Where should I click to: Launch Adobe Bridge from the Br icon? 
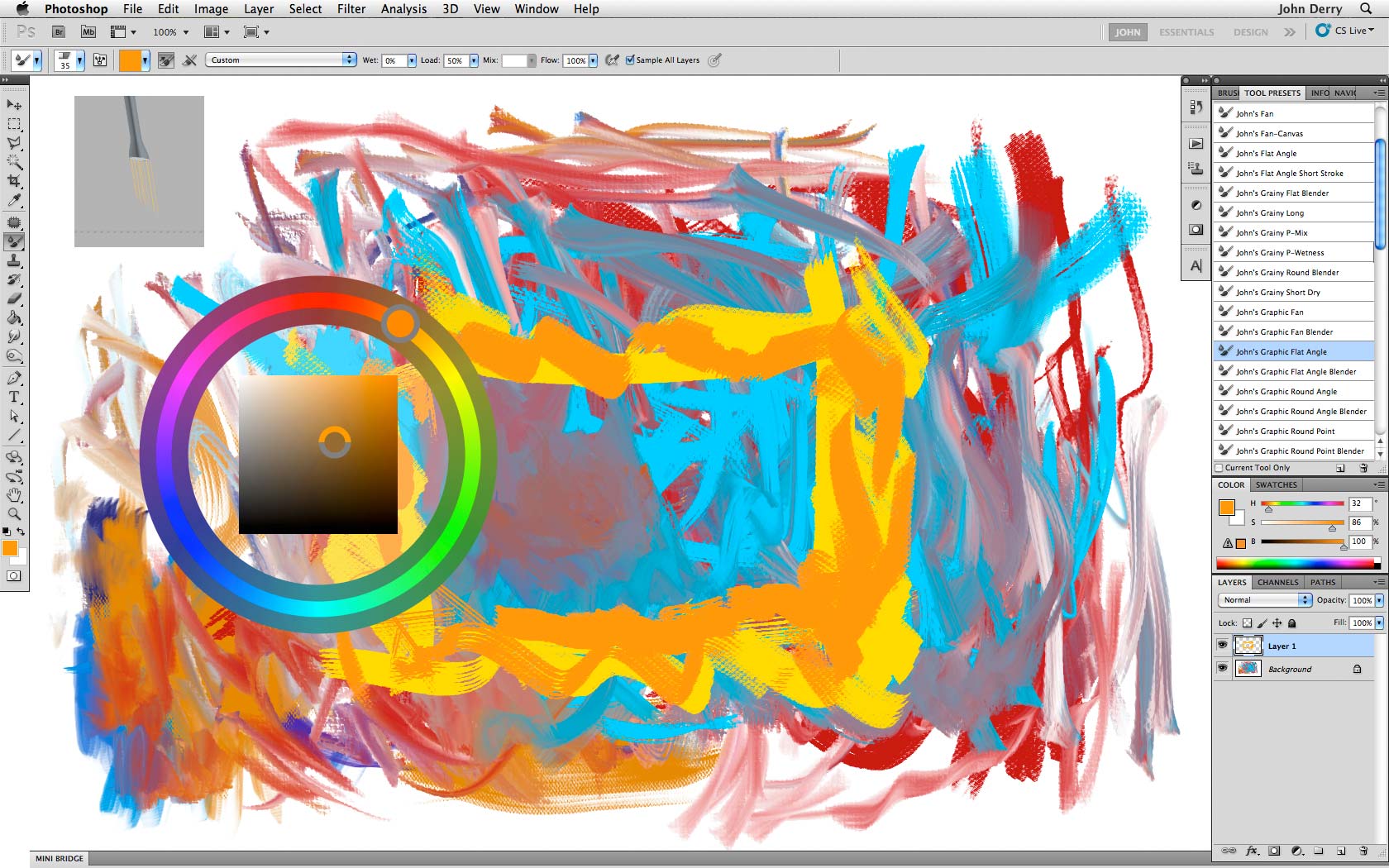coord(59,32)
